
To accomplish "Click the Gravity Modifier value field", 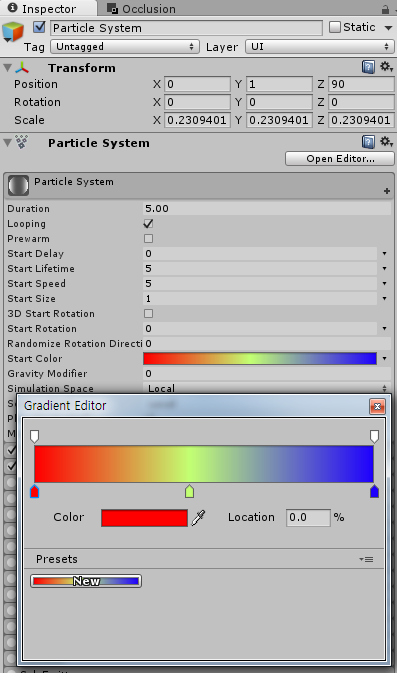I will (267, 373).
